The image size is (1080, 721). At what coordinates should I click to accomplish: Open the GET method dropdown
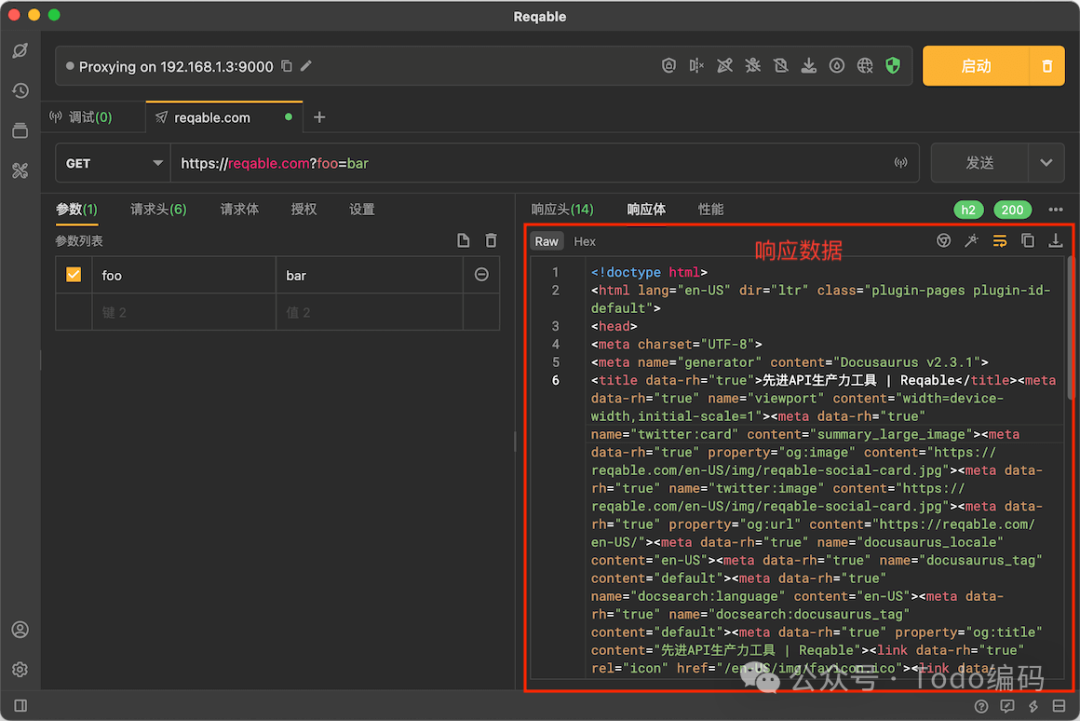pyautogui.click(x=112, y=162)
